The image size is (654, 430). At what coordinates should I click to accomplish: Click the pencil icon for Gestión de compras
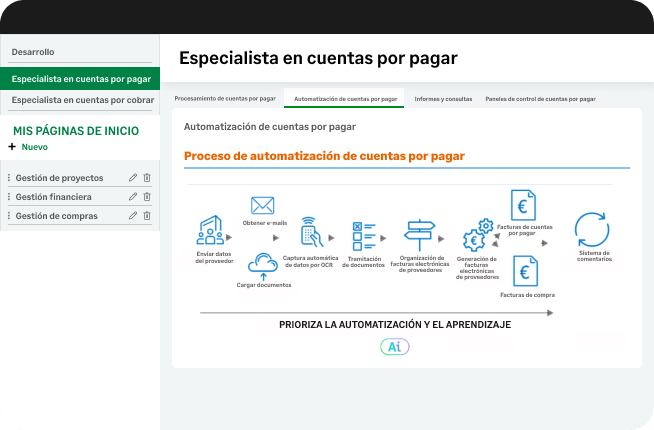pyautogui.click(x=133, y=216)
